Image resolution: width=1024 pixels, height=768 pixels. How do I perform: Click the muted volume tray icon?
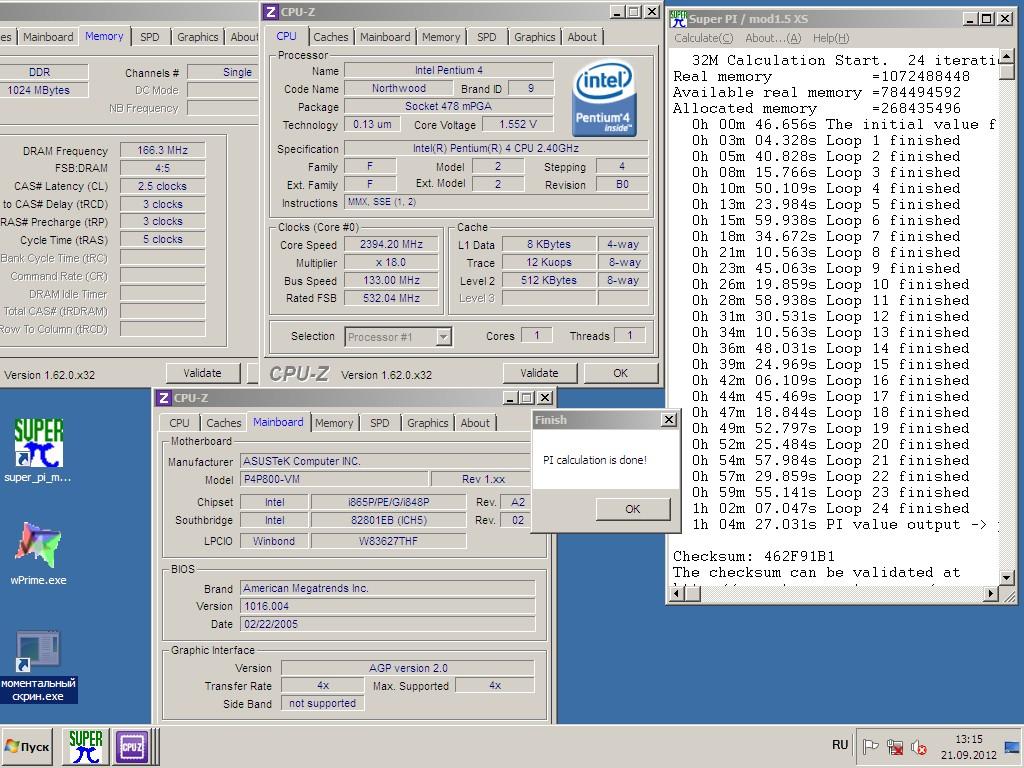pyautogui.click(x=919, y=746)
